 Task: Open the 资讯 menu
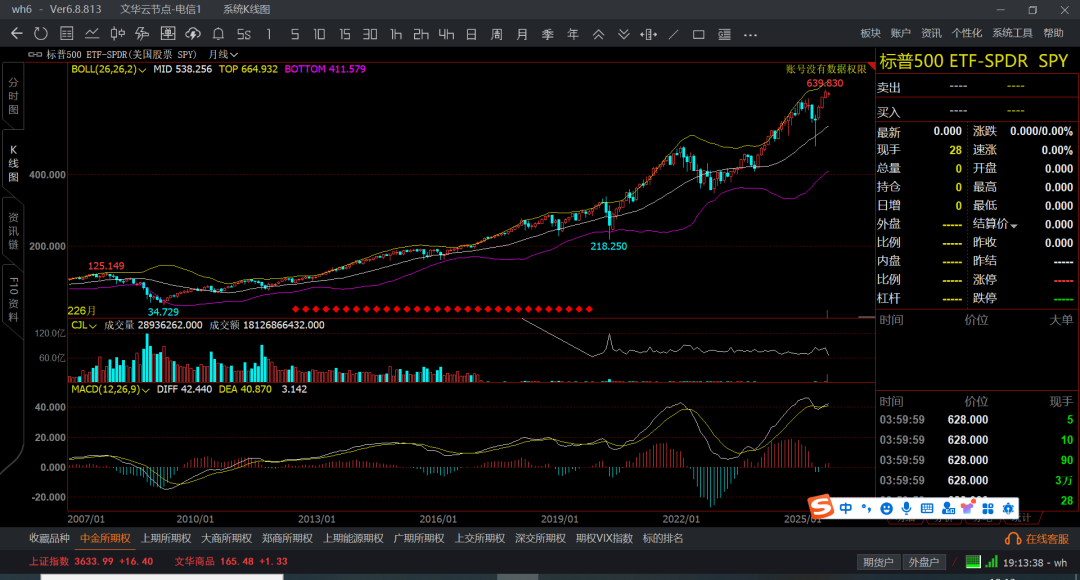coord(931,33)
